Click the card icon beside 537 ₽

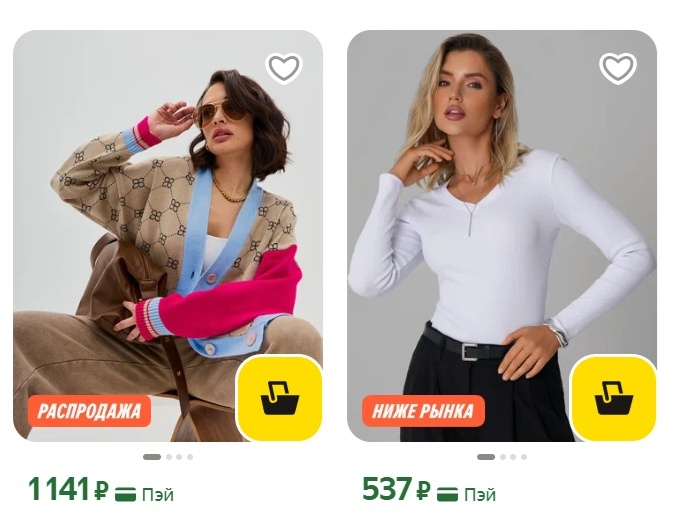tap(447, 494)
